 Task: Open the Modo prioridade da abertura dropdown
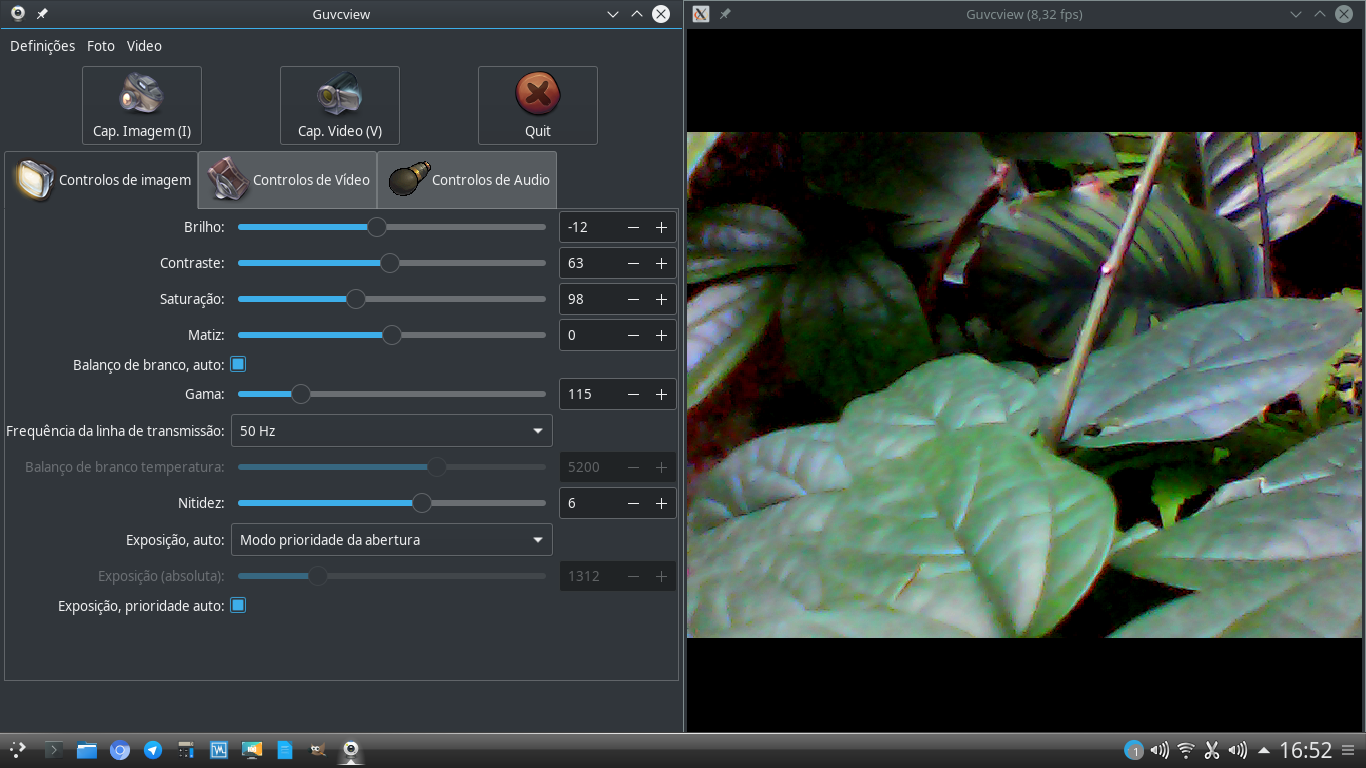pos(391,539)
